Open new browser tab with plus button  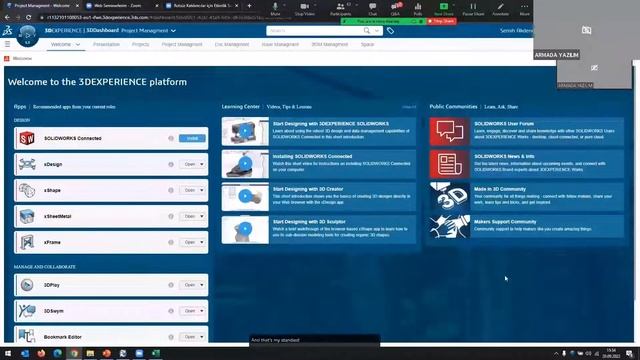[249, 6]
